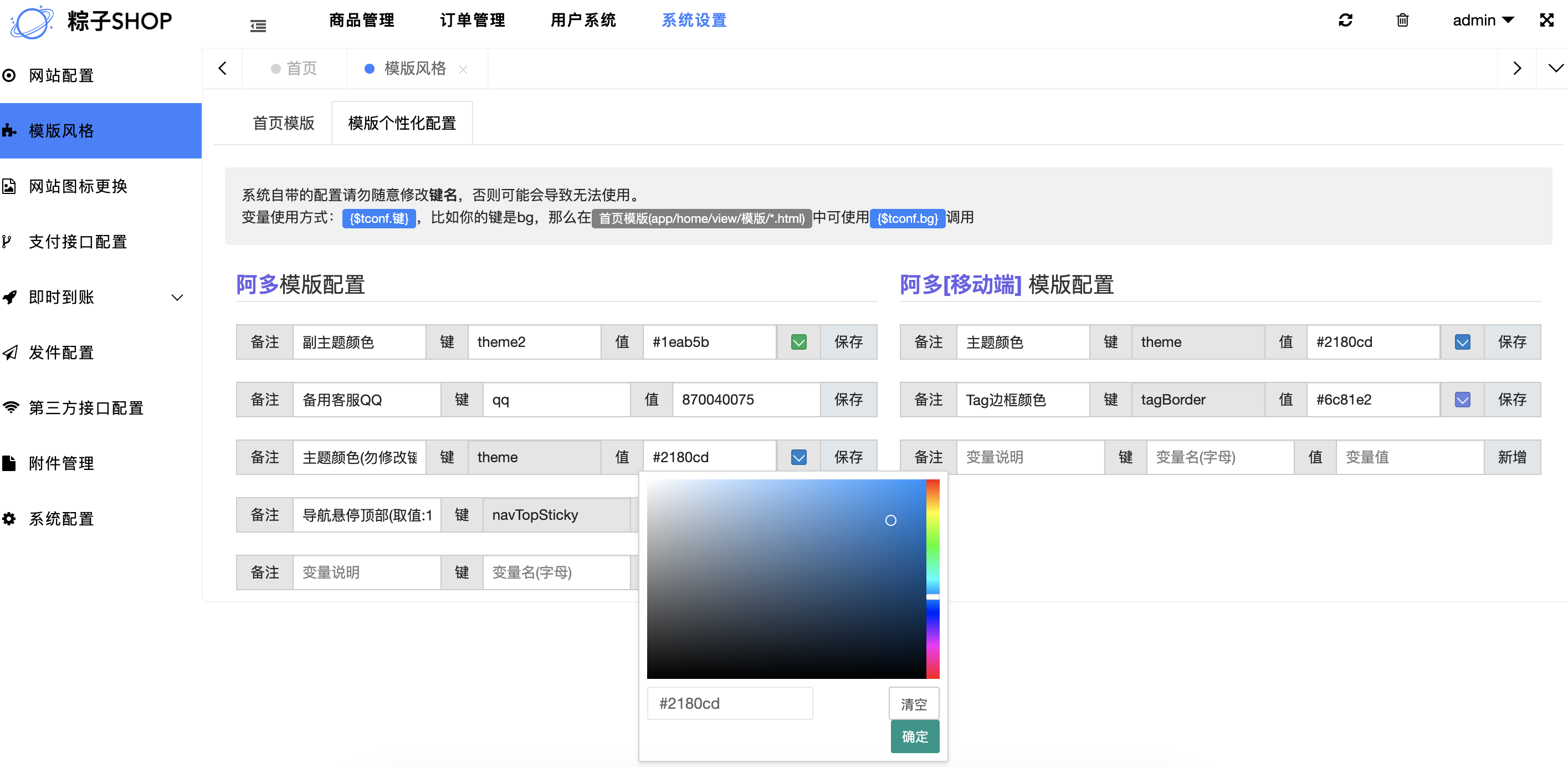Viewport: 1568px width, 767px height.
Task: Click 清空 in the color picker
Action: click(x=914, y=704)
